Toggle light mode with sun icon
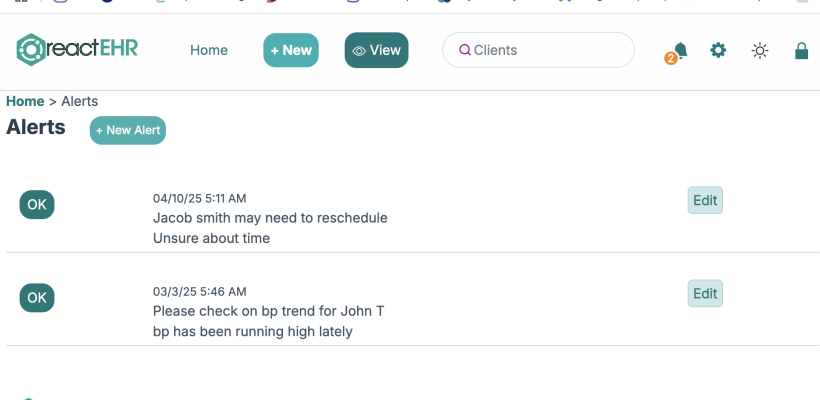This screenshot has width=820, height=400. 760,51
